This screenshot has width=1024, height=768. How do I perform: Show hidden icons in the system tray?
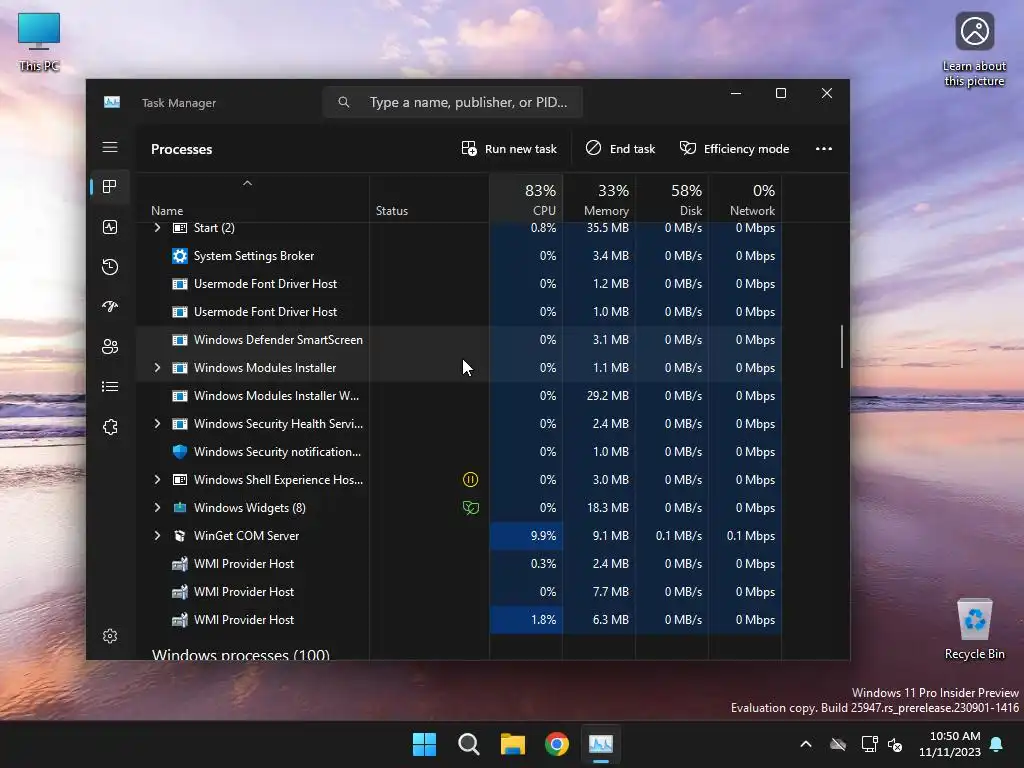[806, 744]
